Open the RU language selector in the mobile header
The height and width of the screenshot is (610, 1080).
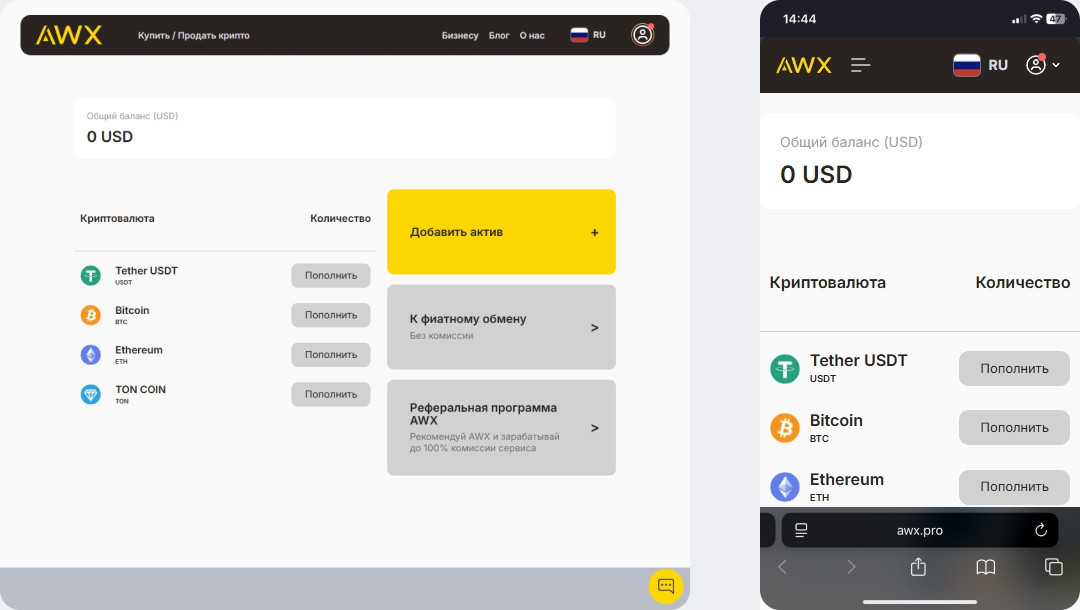click(980, 65)
